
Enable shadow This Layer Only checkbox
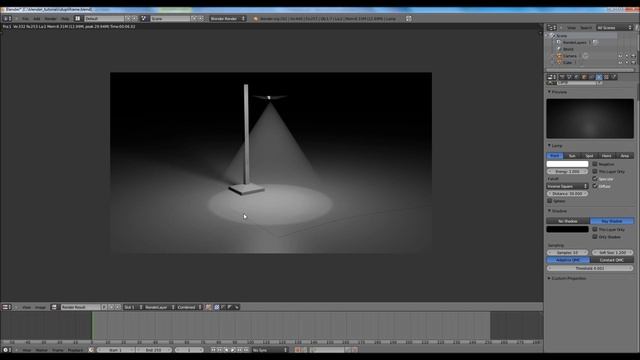coord(595,229)
